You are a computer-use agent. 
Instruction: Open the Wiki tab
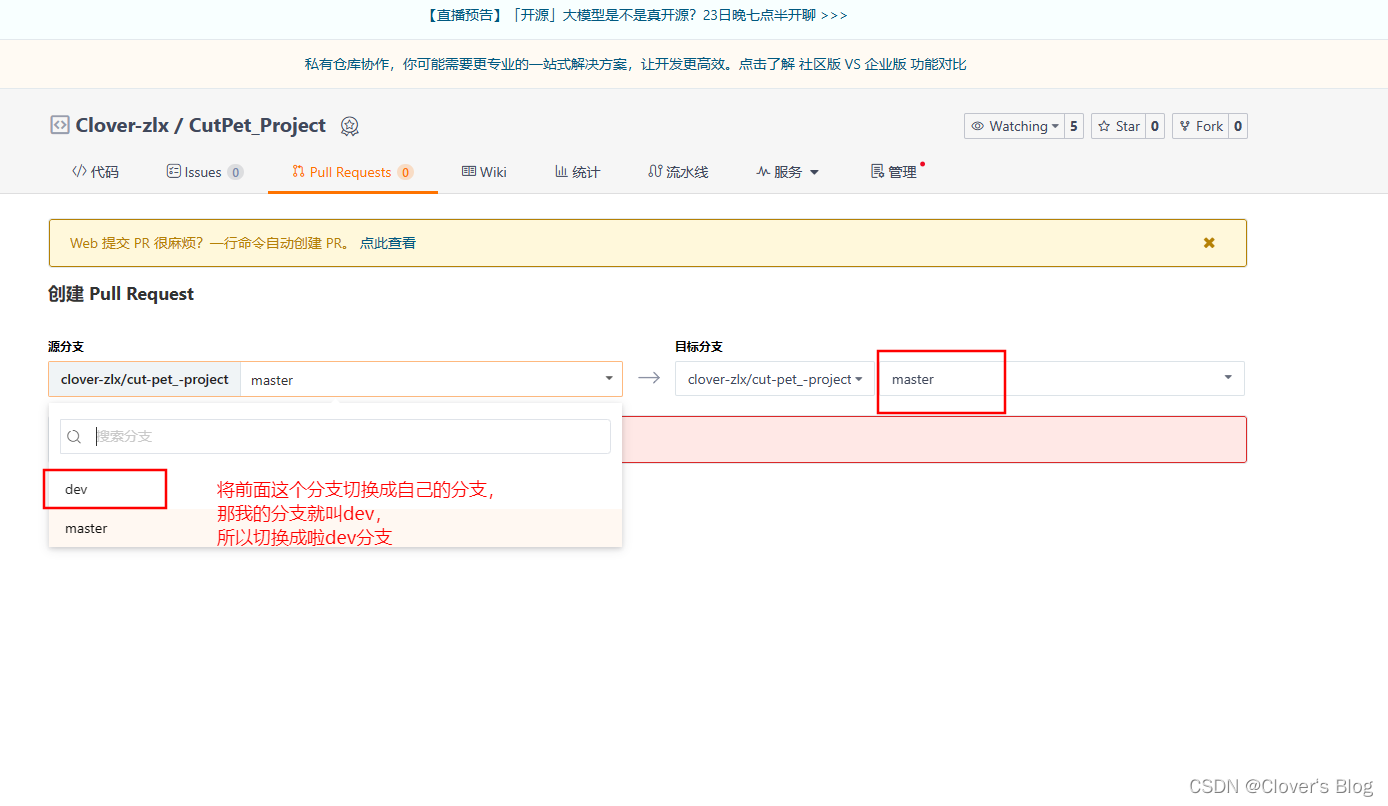pos(484,172)
